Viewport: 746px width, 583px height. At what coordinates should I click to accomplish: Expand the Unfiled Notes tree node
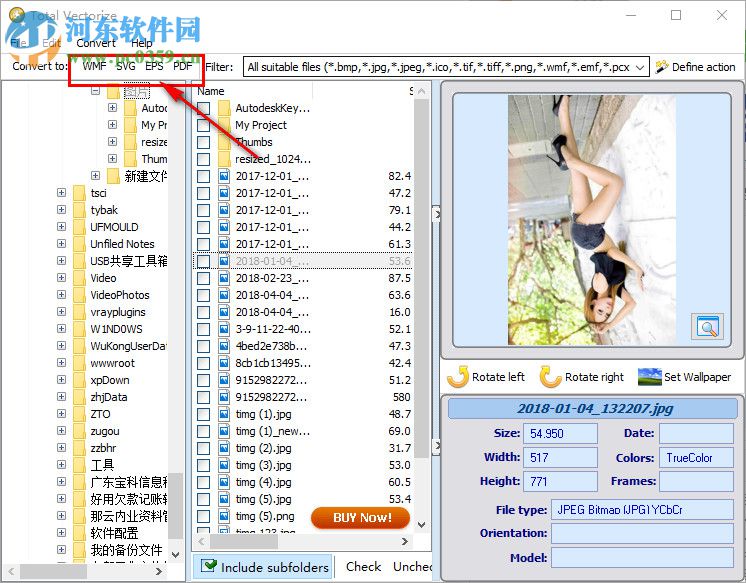tap(61, 244)
